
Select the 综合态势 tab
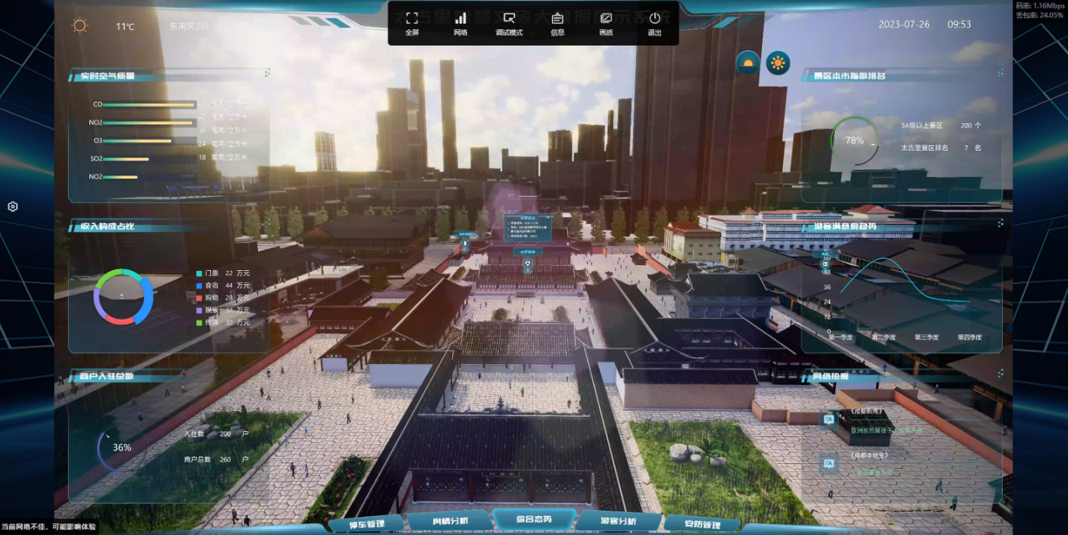pyautogui.click(x=532, y=519)
